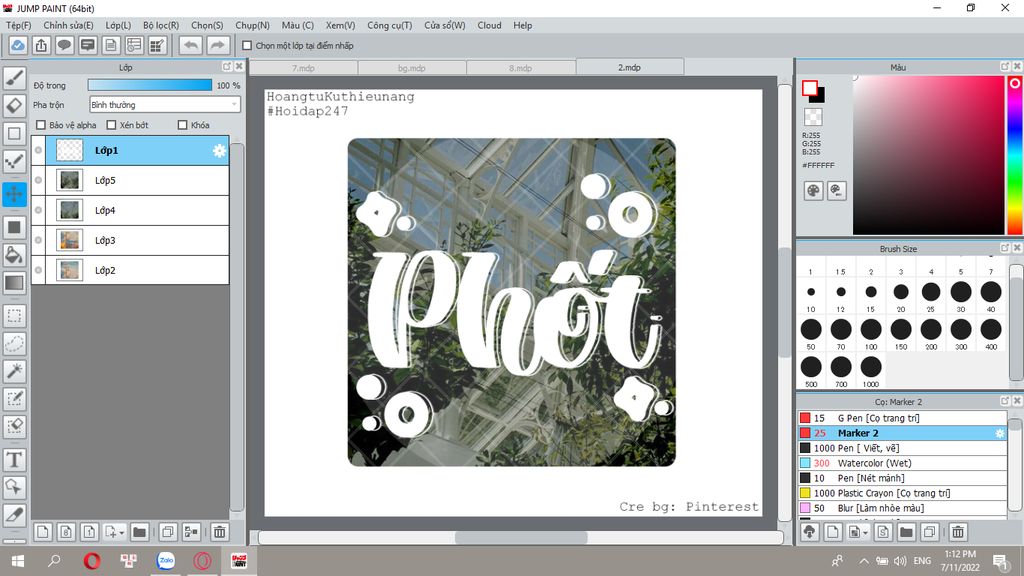Click the hue strip in color panel
This screenshot has height=576, width=1024.
[1015, 155]
